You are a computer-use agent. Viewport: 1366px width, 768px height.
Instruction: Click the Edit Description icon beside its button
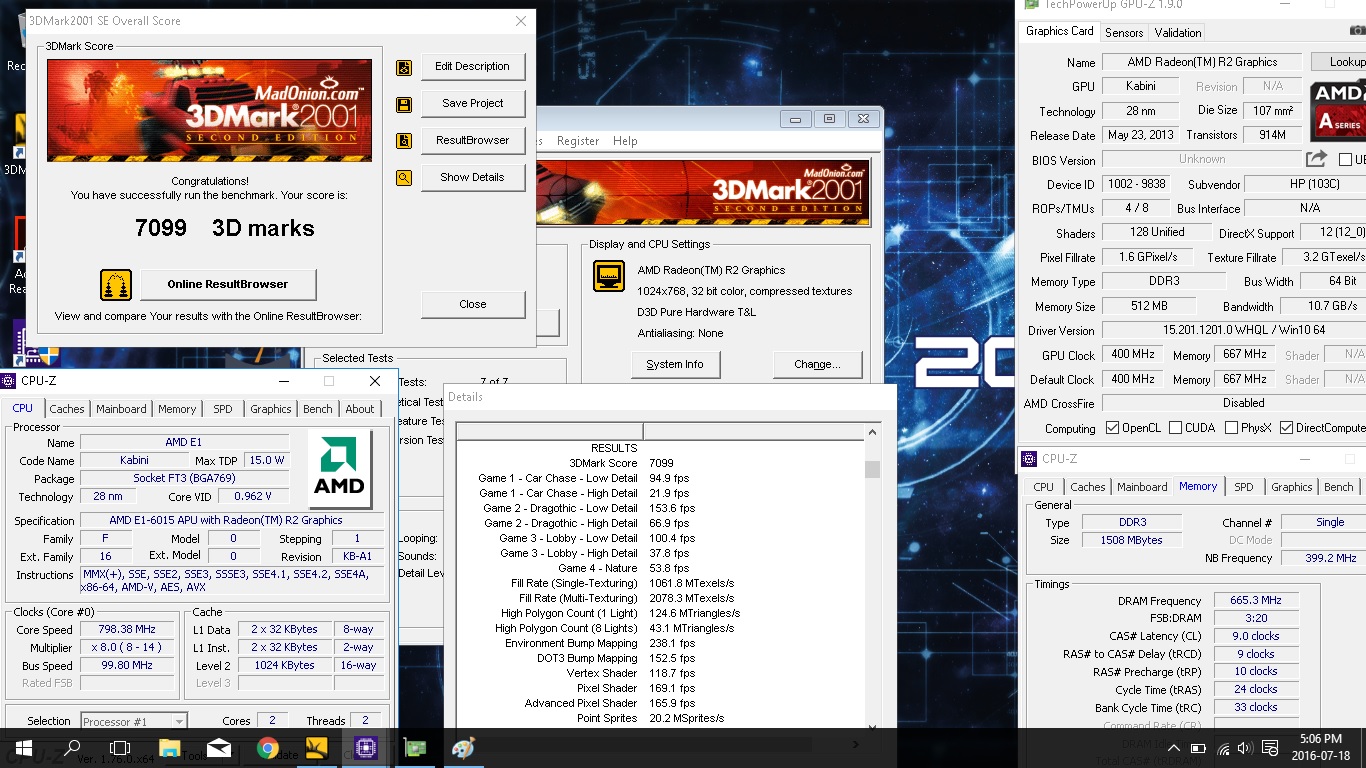coord(404,68)
